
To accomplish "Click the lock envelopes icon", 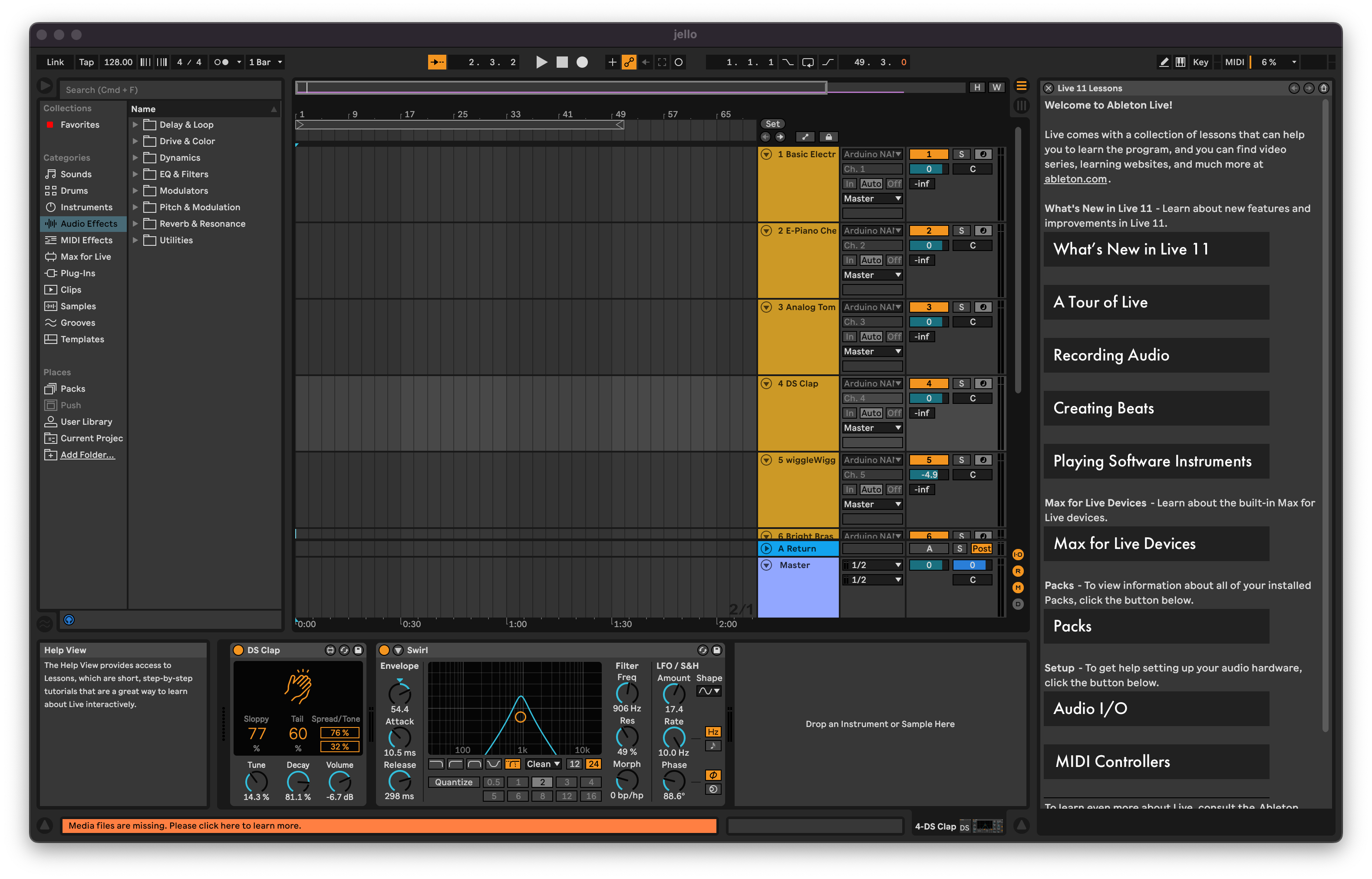I will (x=828, y=137).
